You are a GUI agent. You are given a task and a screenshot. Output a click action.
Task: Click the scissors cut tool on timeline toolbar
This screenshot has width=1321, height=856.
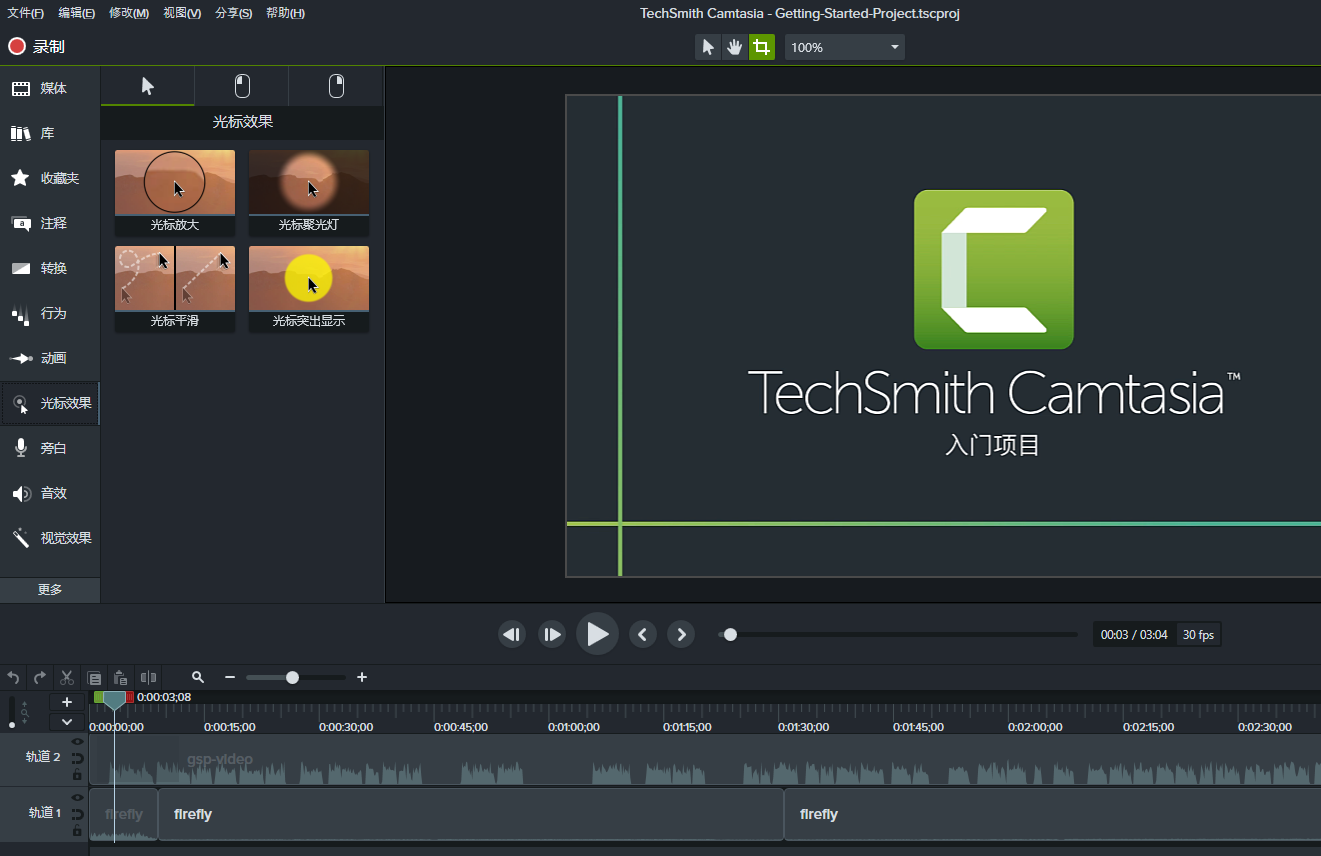point(66,677)
